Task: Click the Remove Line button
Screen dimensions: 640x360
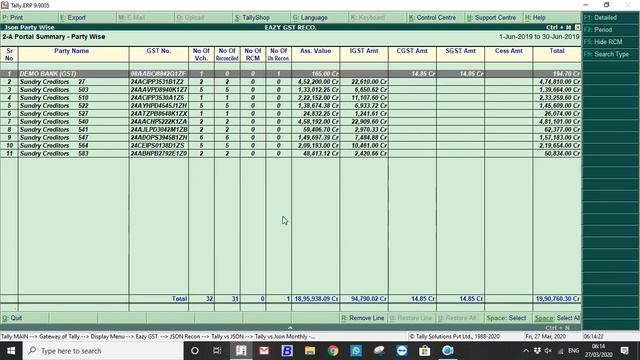Action: [x=363, y=318]
